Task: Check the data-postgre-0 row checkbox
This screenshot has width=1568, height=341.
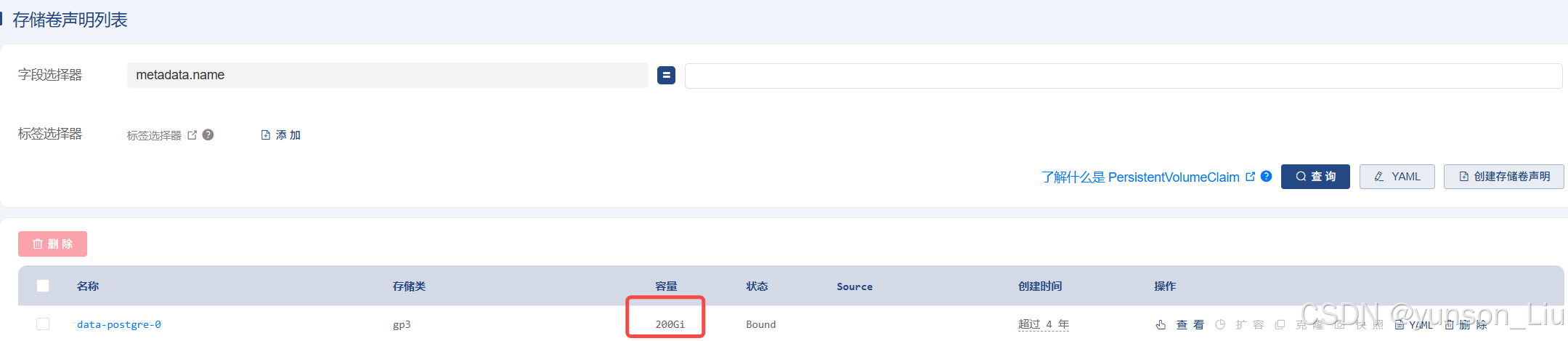Action: point(43,324)
